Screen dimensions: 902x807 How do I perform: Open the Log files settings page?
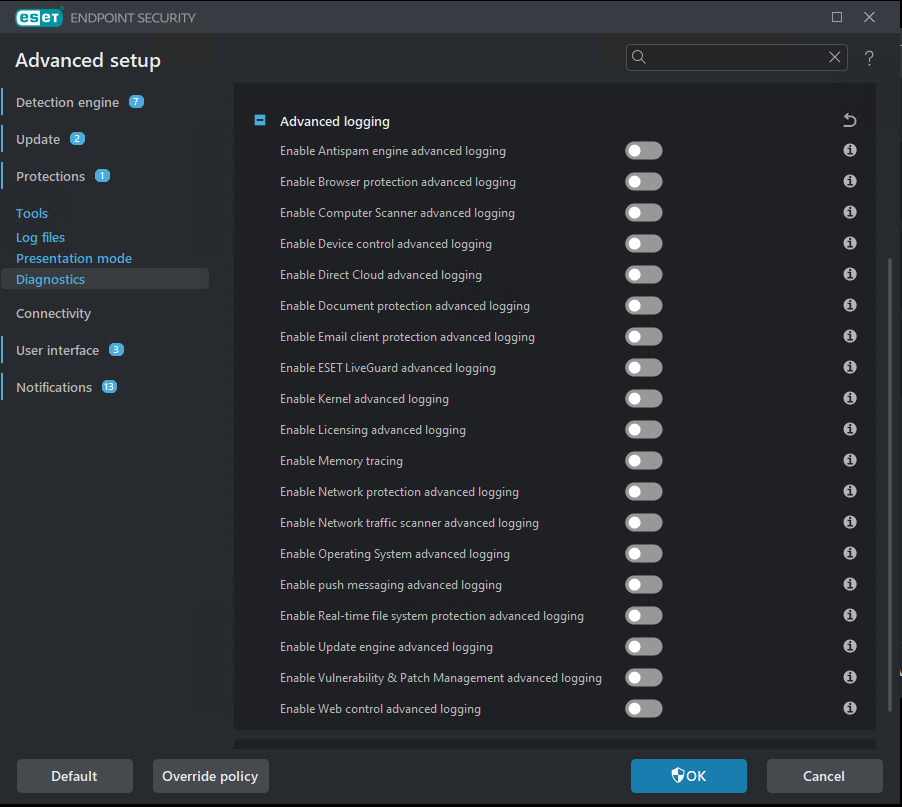point(40,237)
